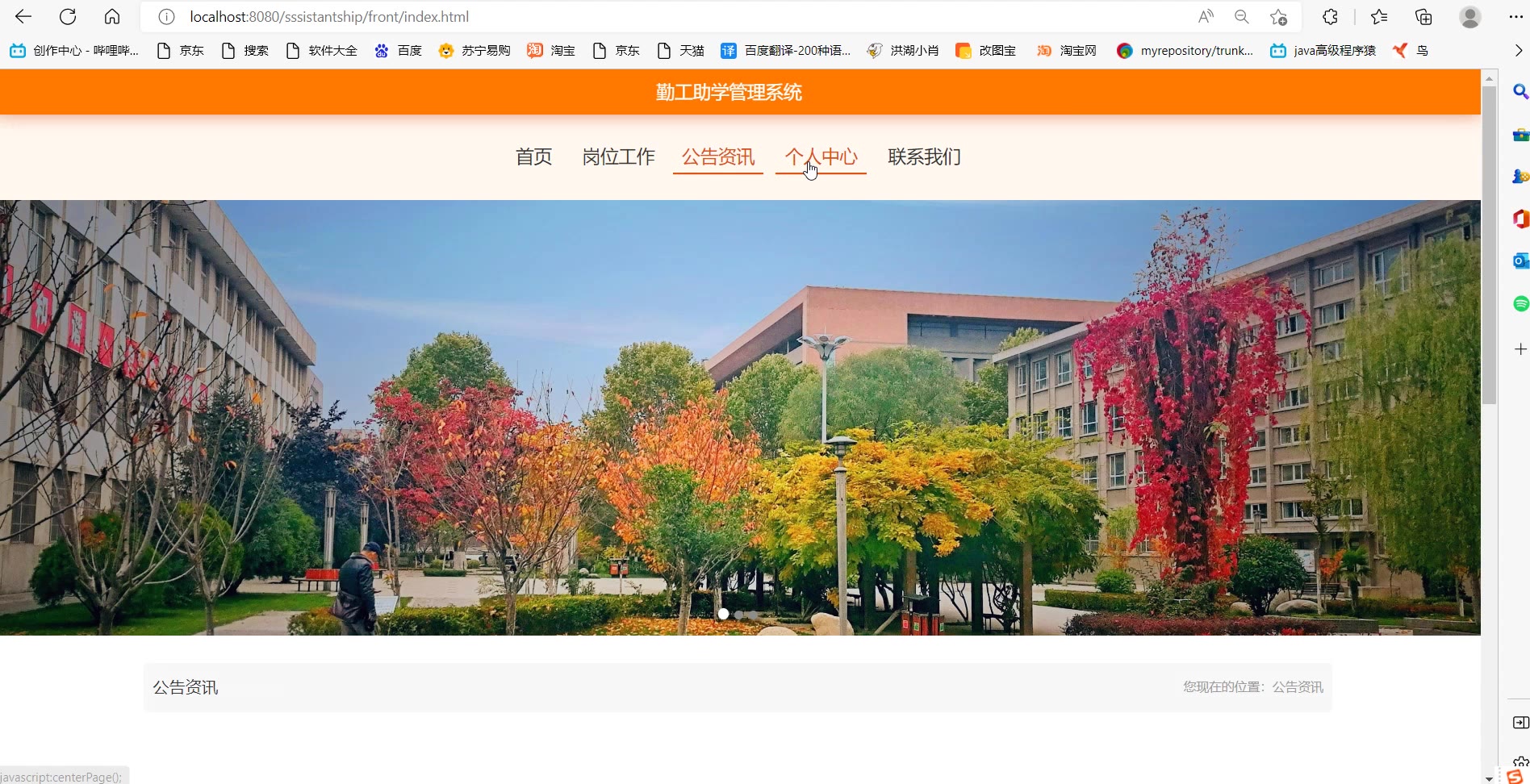1530x784 pixels.
Task: Click the vertical page scrollbar thumb
Action: pos(1490,244)
